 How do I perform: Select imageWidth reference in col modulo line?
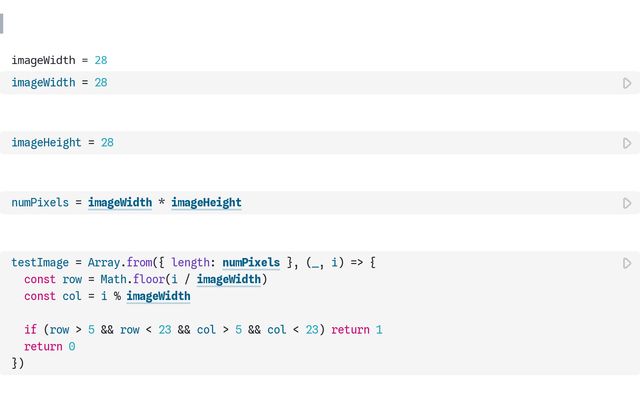tap(158, 297)
